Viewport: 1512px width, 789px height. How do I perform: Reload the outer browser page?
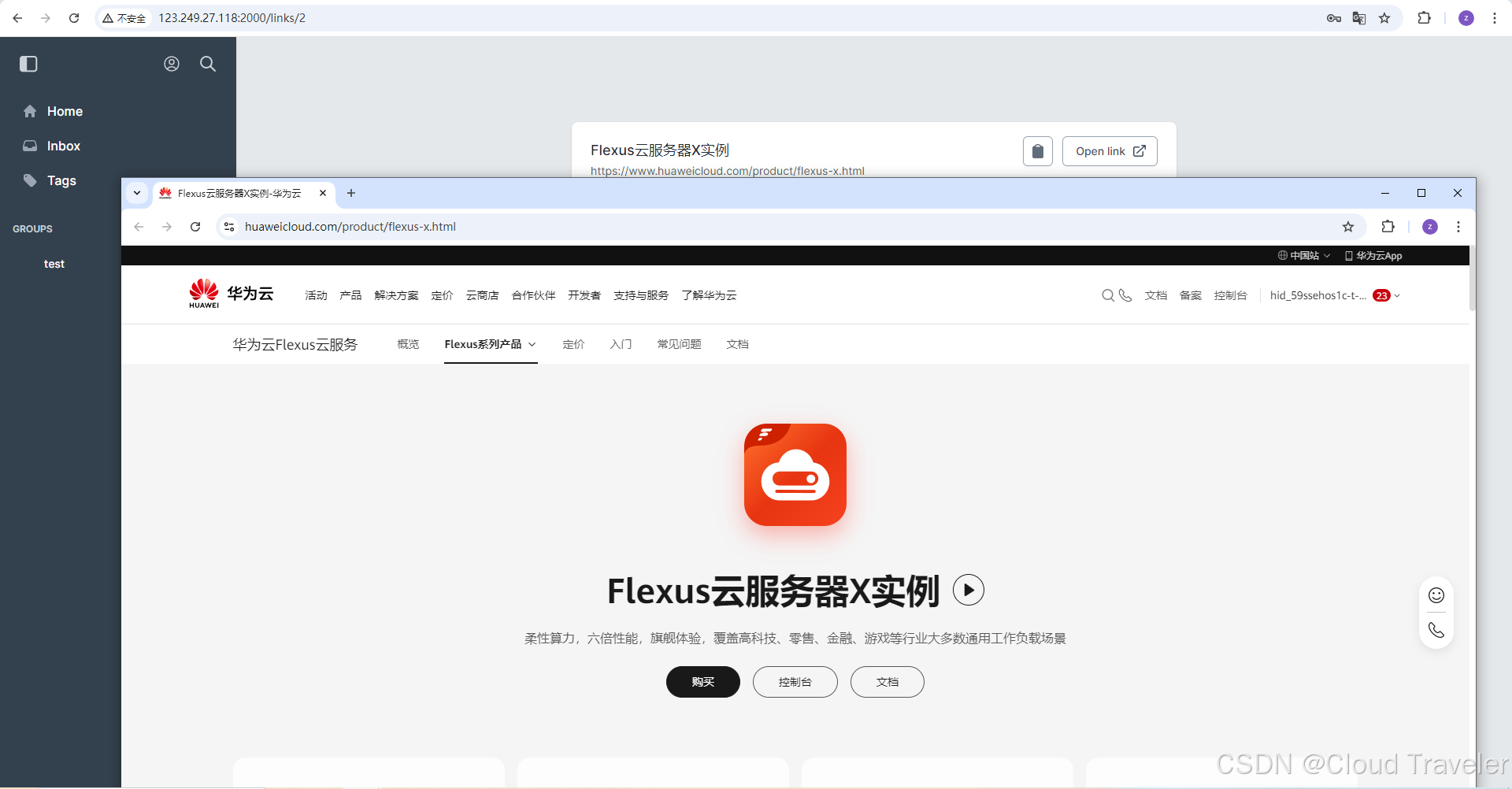pos(74,18)
